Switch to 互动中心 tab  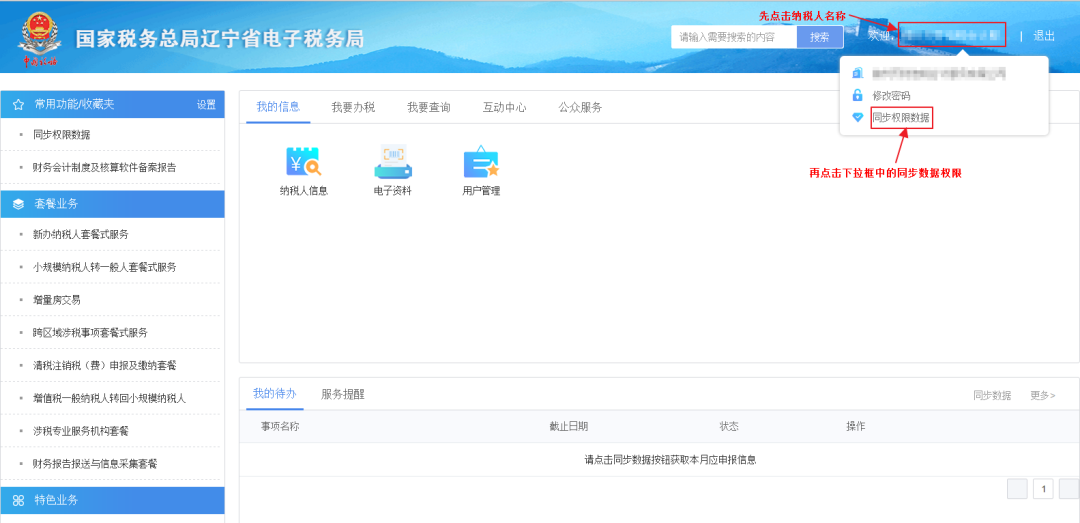[504, 107]
